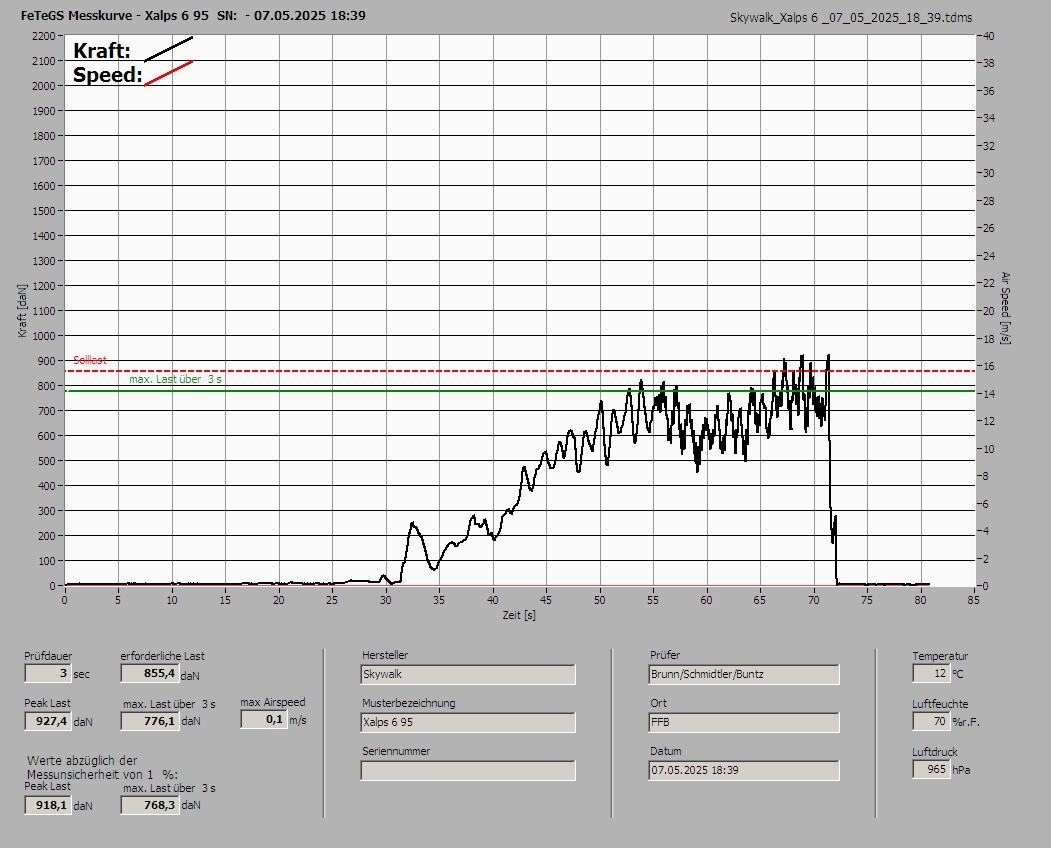Click the red Solllast label in chart

90,360
